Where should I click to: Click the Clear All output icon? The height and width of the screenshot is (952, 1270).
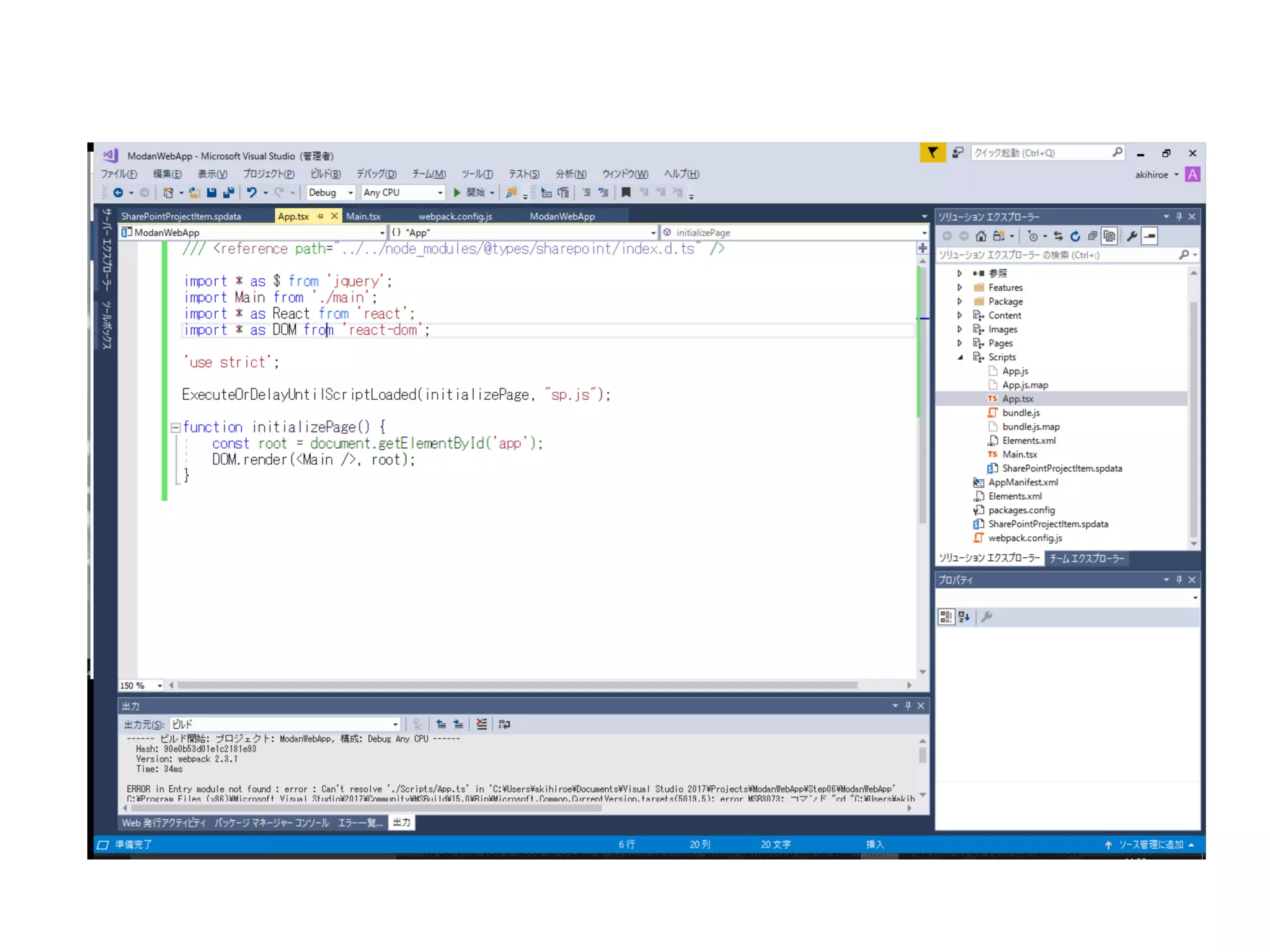point(481,724)
